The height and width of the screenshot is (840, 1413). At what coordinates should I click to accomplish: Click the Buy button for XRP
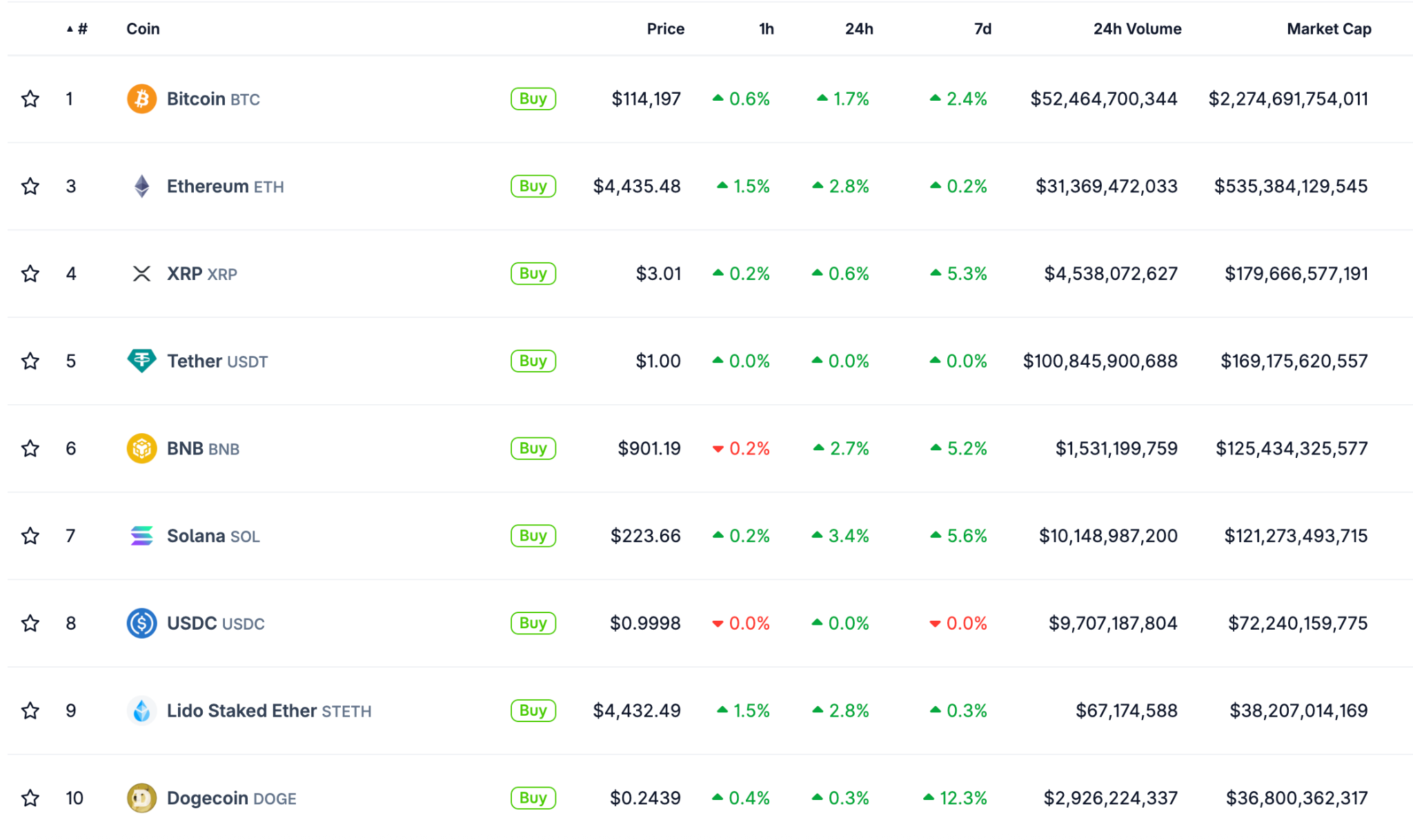tap(533, 274)
